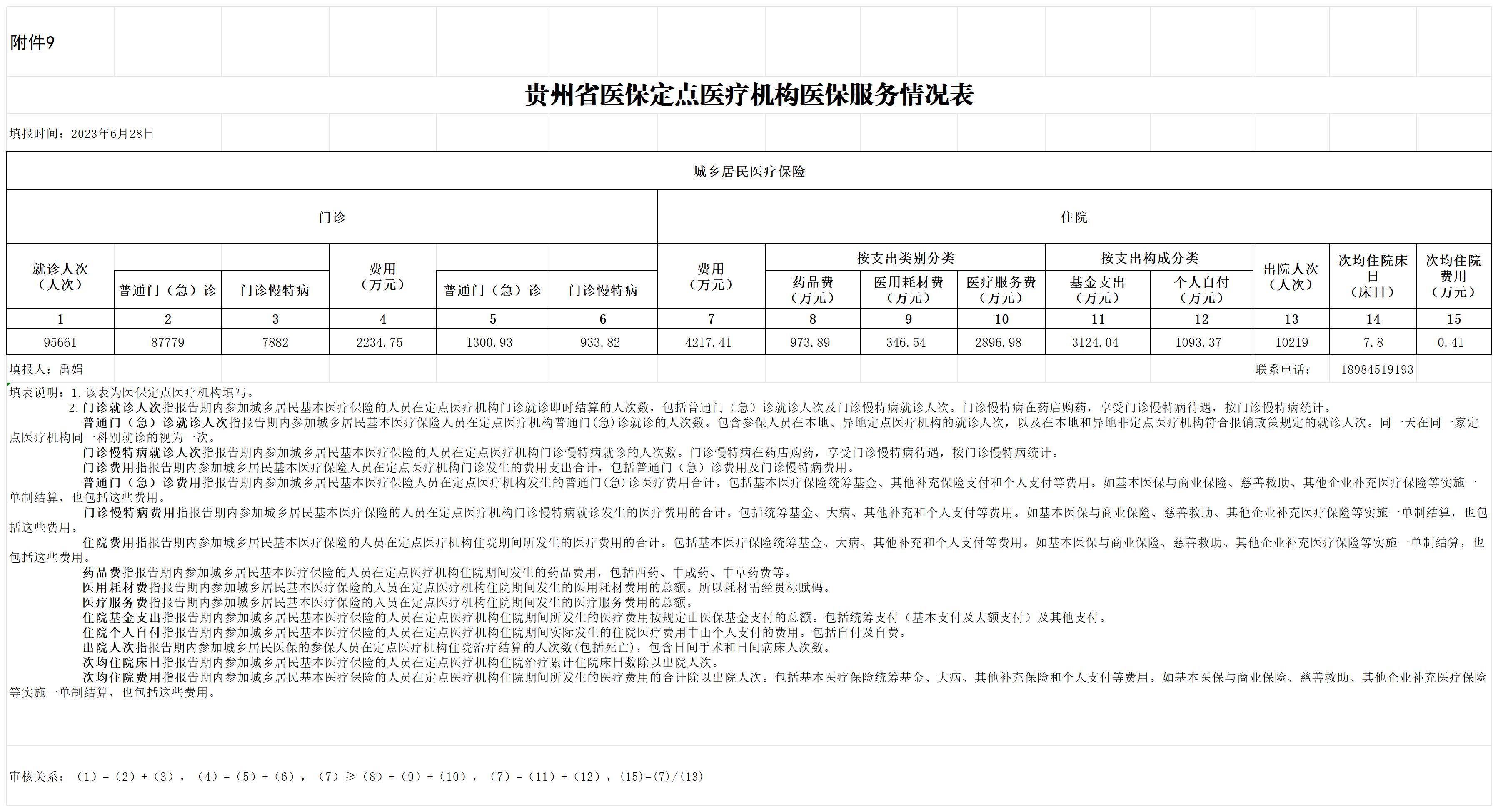Image resolution: width=1498 pixels, height=812 pixels.
Task: Click the 个人自付（万元） header
Action: click(1201, 289)
